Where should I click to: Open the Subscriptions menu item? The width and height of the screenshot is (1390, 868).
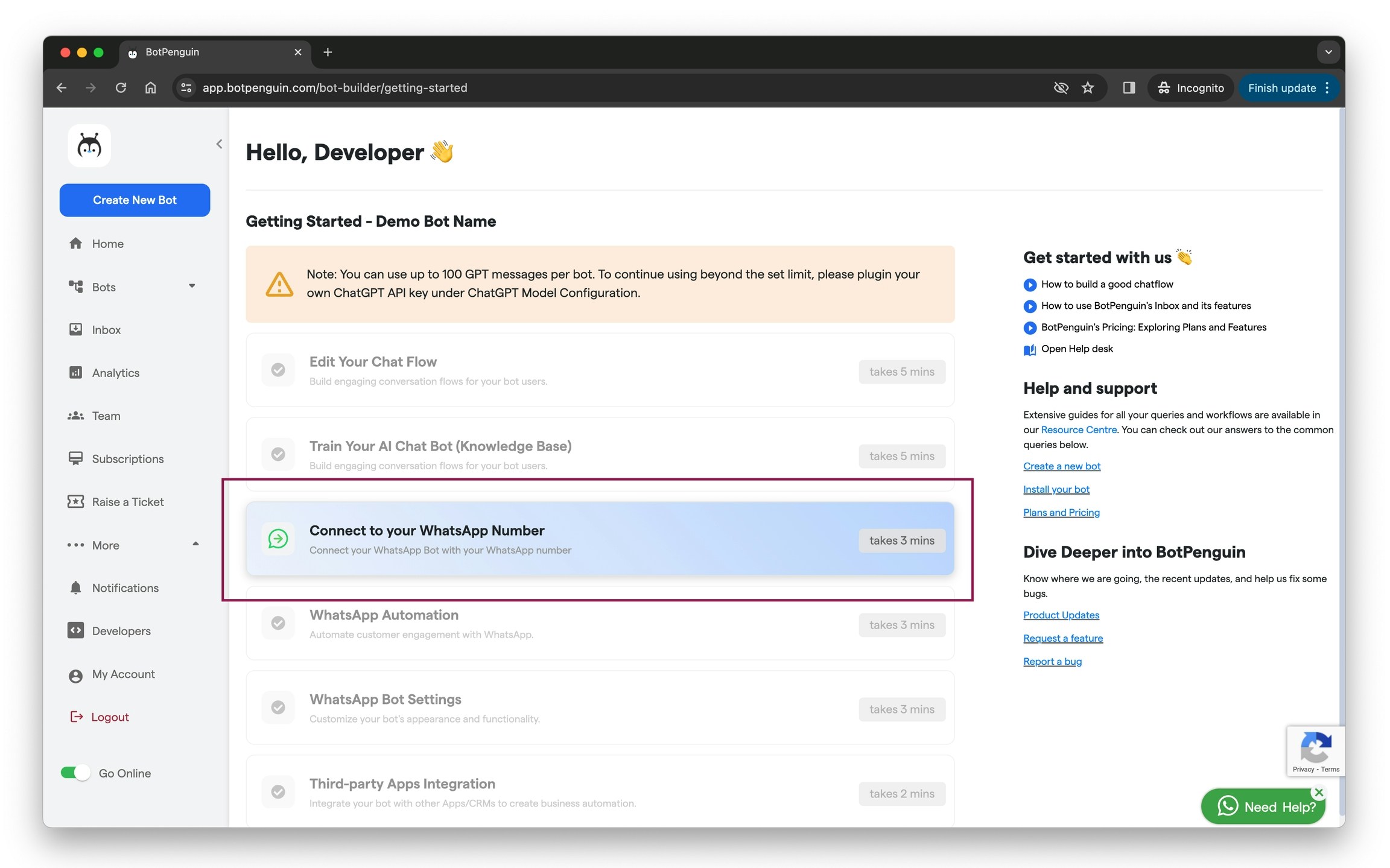(x=127, y=459)
